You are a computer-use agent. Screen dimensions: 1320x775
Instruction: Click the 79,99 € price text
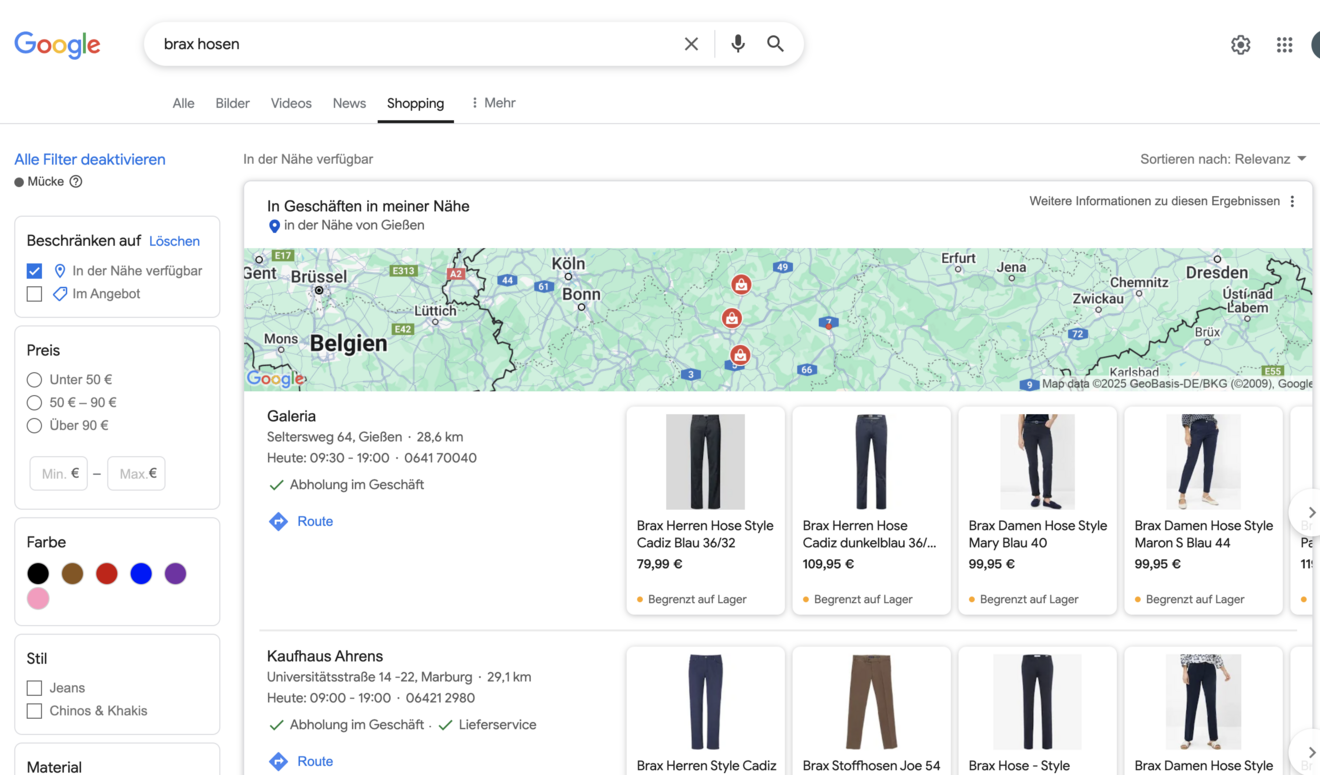(x=659, y=564)
